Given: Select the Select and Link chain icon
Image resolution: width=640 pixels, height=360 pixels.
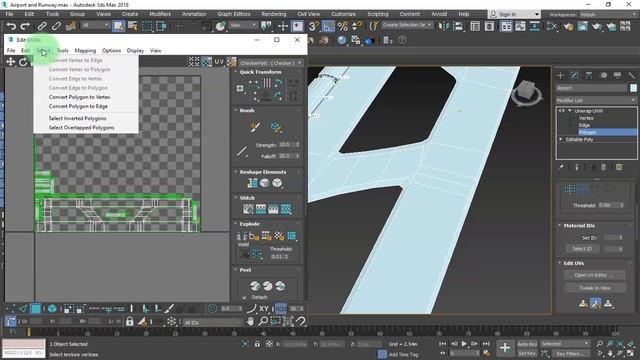Looking at the screenshot, I should [x=42, y=26].
